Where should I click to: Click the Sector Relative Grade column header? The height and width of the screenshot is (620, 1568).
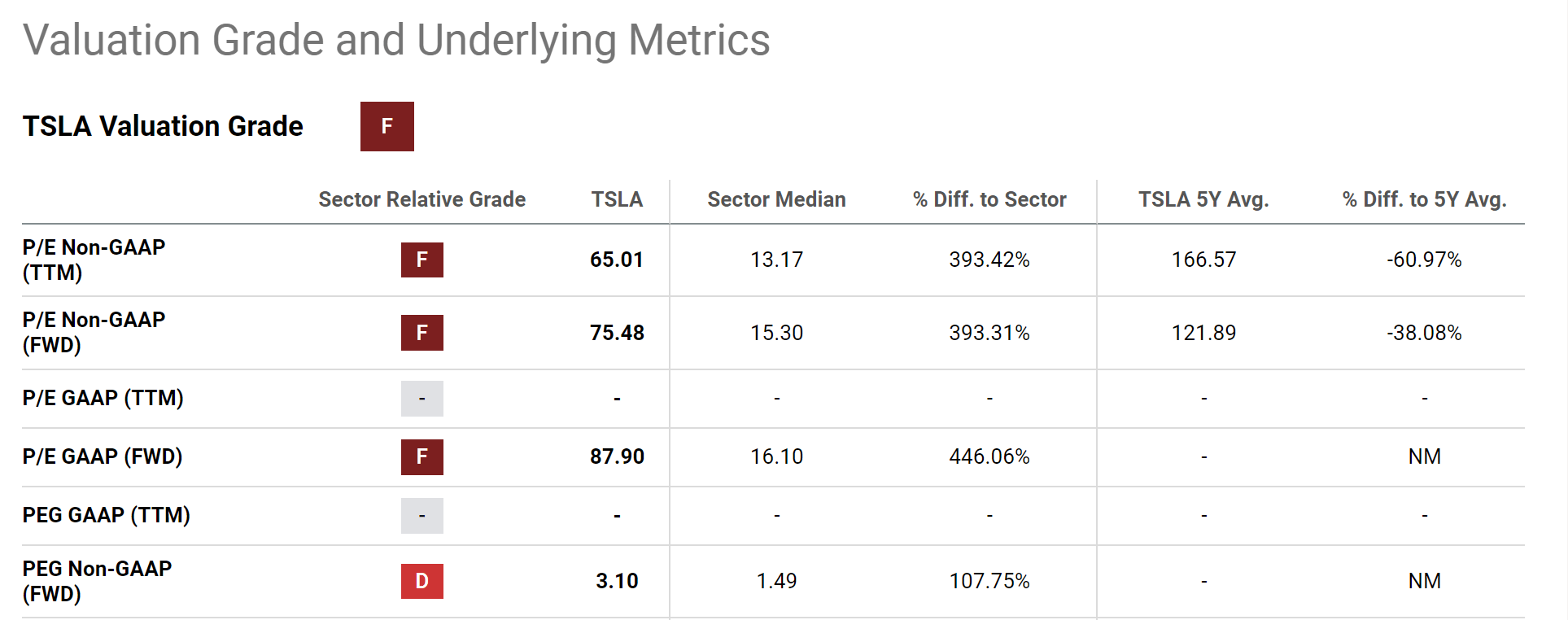coord(421,199)
